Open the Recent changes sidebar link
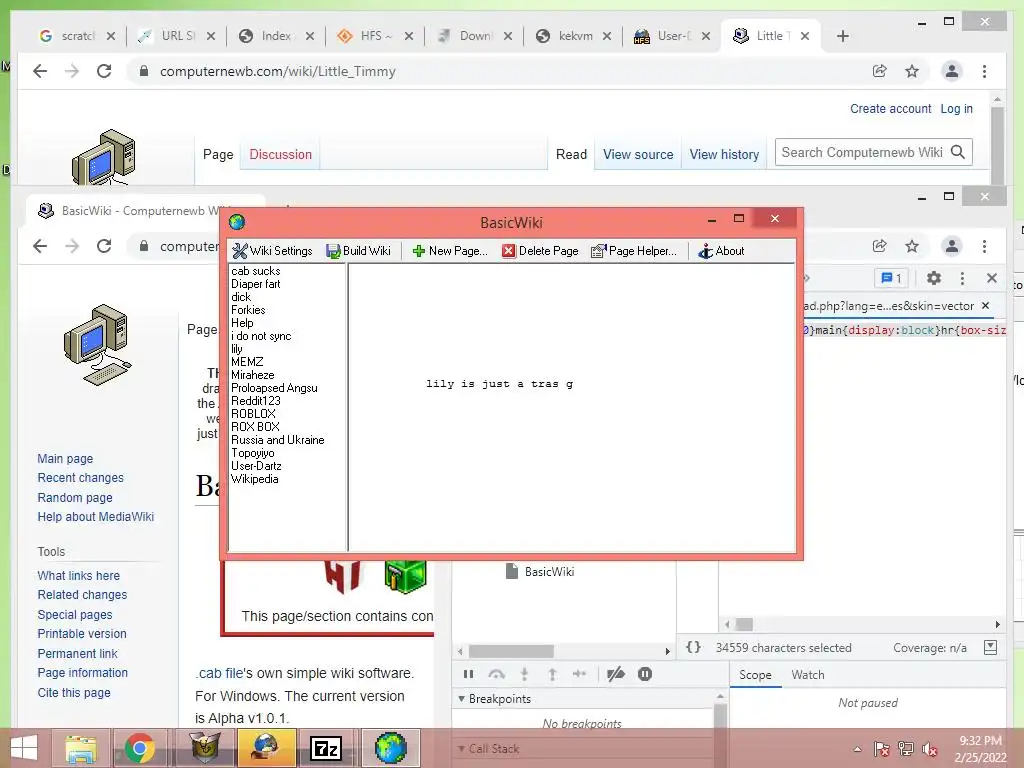The image size is (1024, 768). pyautogui.click(x=80, y=478)
